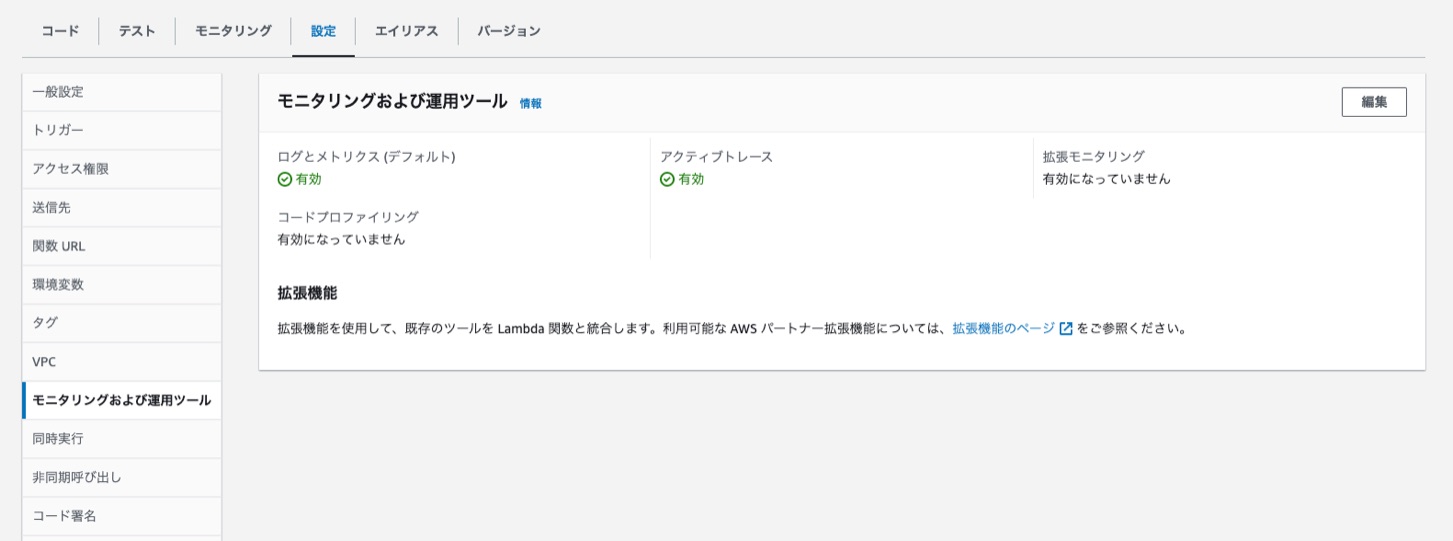Select the 設定 tab
The image size is (1453, 541).
tap(323, 31)
